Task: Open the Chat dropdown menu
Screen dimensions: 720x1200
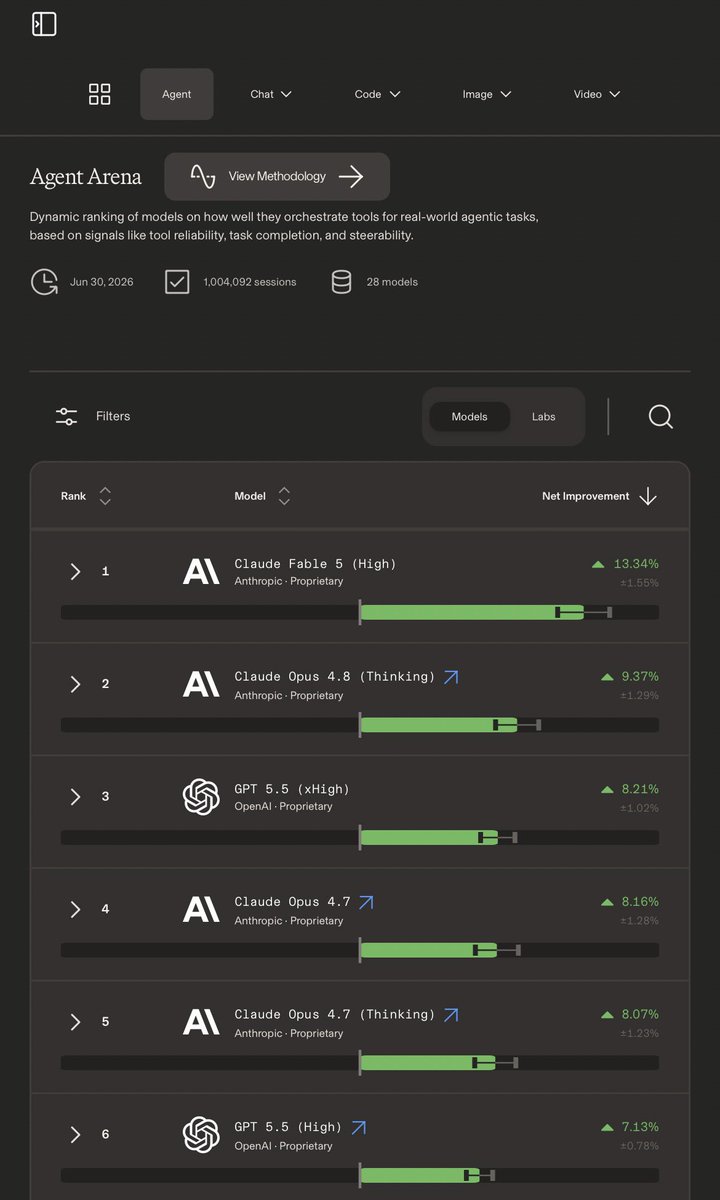Action: click(271, 94)
